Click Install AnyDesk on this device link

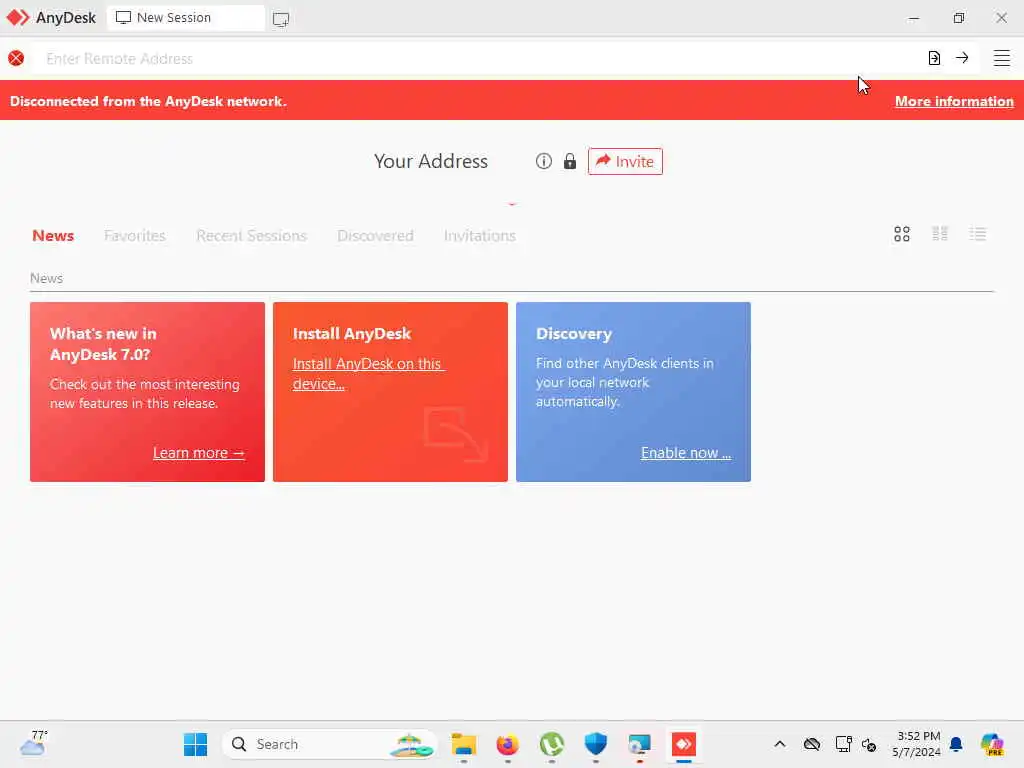point(369,374)
